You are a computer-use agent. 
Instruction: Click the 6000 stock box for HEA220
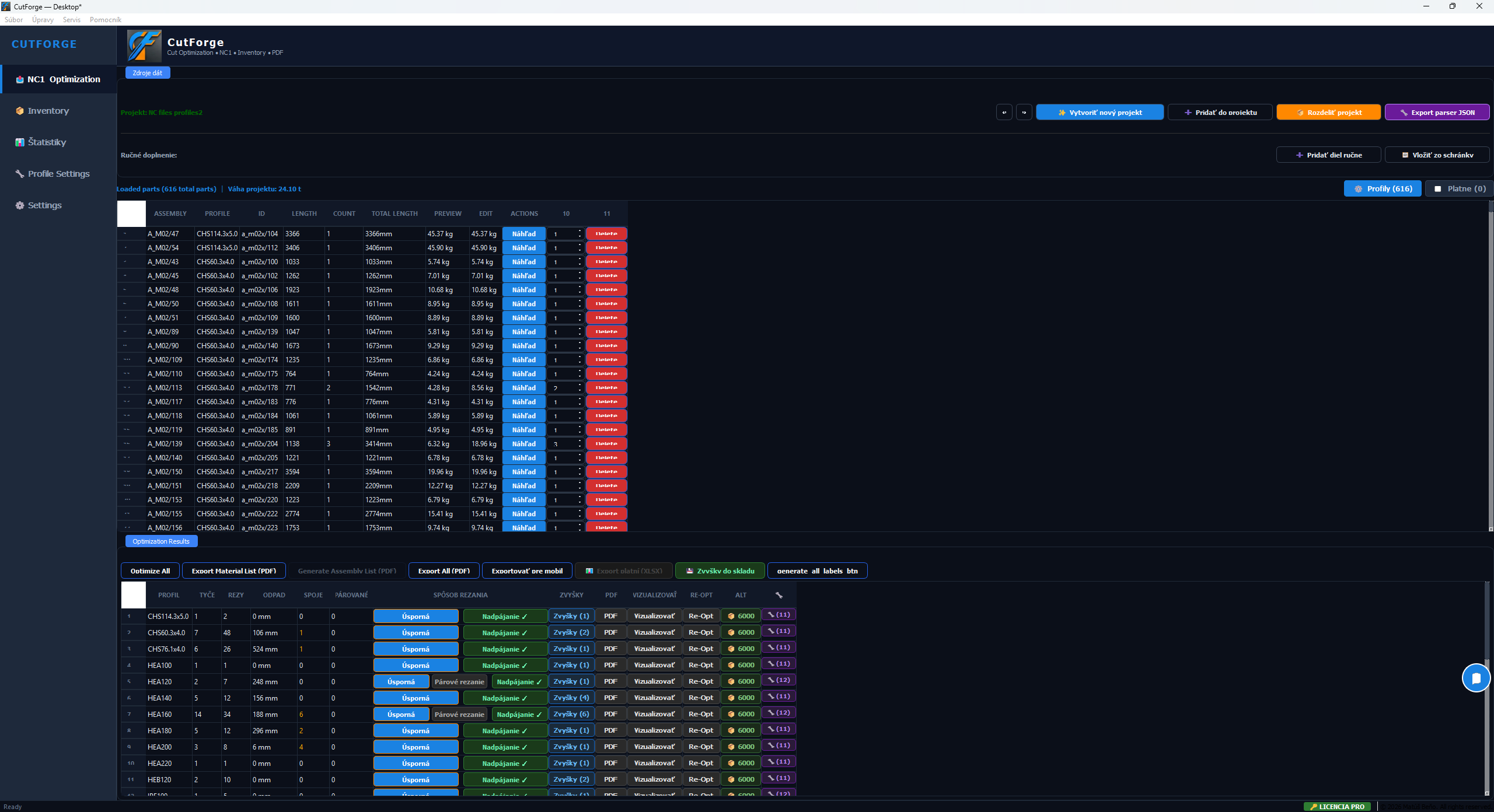pyautogui.click(x=741, y=763)
